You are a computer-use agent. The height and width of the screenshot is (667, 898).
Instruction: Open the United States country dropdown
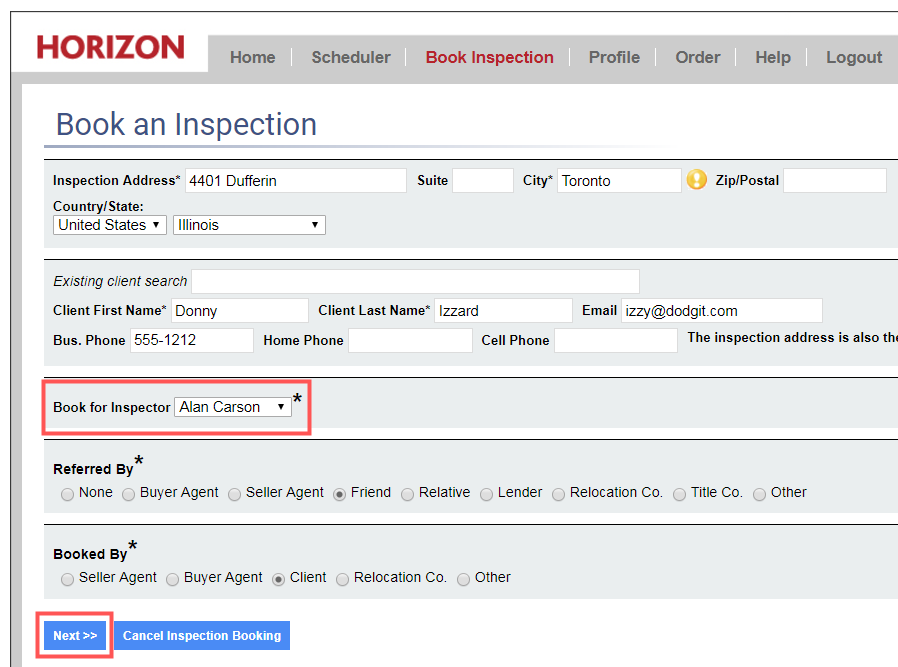click(x=110, y=225)
